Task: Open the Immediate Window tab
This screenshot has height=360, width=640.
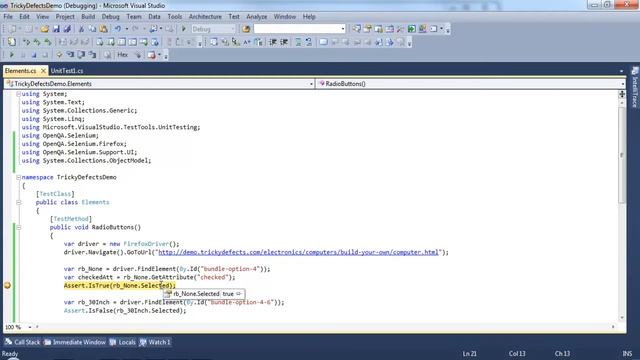Action: tap(75, 342)
